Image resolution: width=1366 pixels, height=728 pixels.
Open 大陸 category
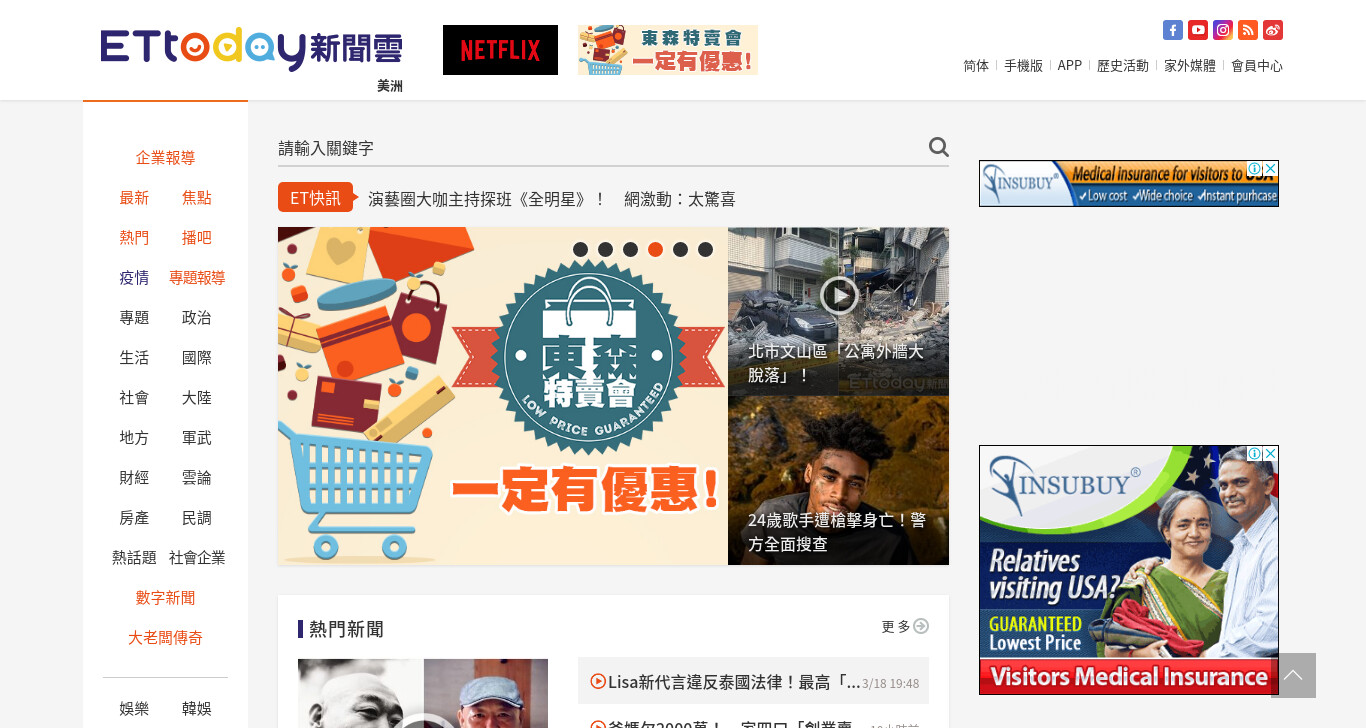tap(197, 398)
